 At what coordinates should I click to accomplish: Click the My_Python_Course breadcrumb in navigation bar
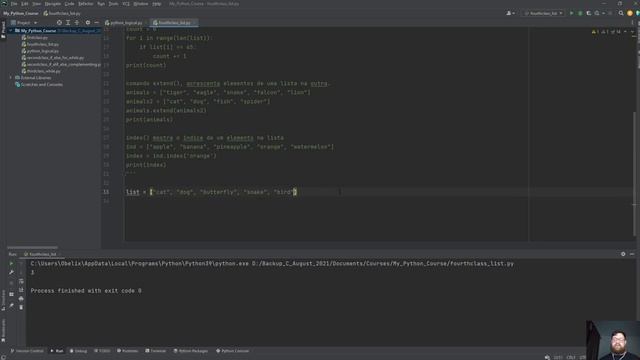click(x=20, y=13)
